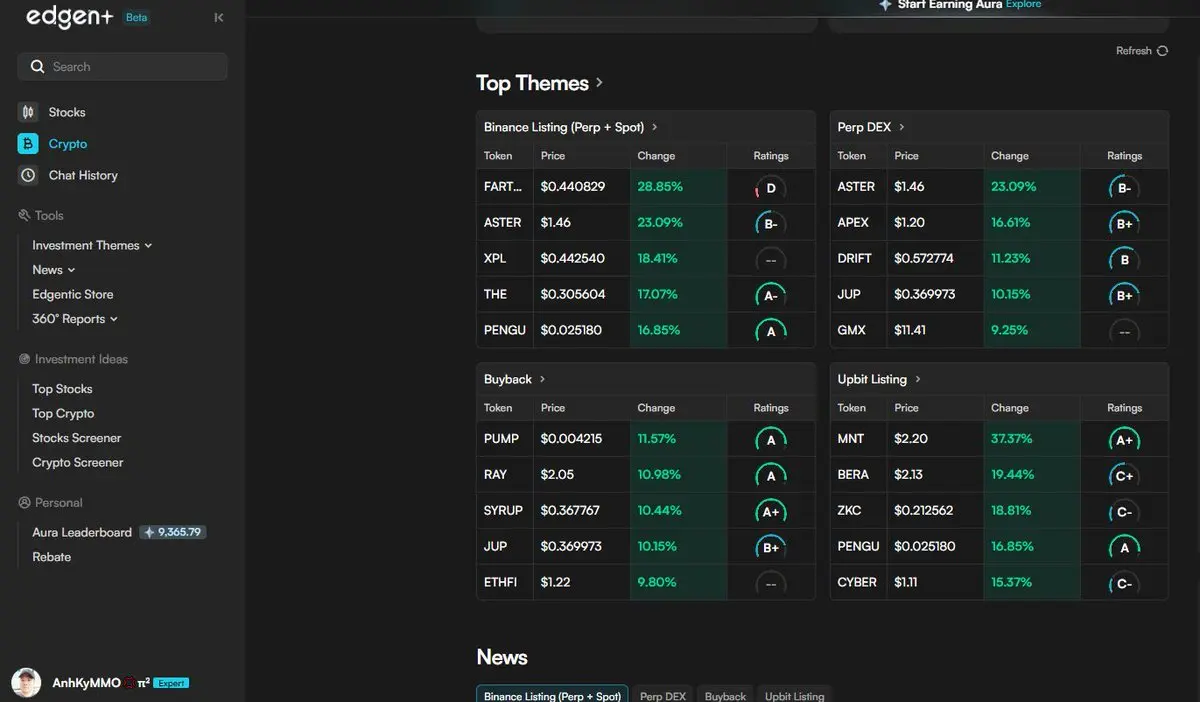Click B+ rating icon for JUP in Perp DEX
The width and height of the screenshot is (1200, 702).
pos(1124,296)
